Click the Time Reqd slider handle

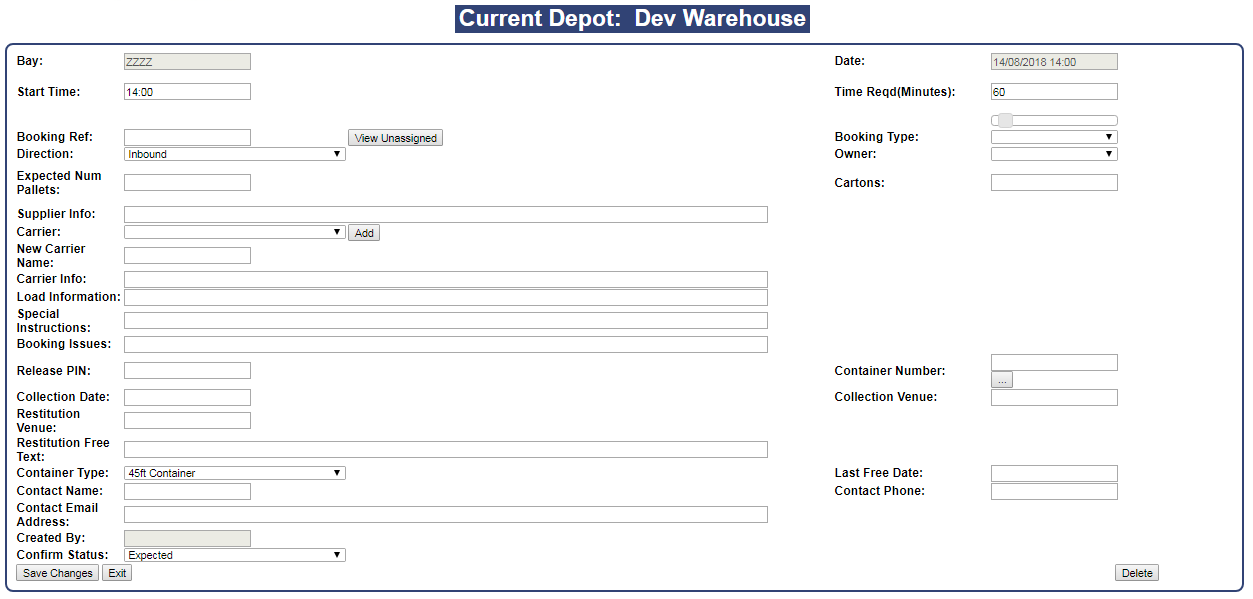click(x=1005, y=120)
